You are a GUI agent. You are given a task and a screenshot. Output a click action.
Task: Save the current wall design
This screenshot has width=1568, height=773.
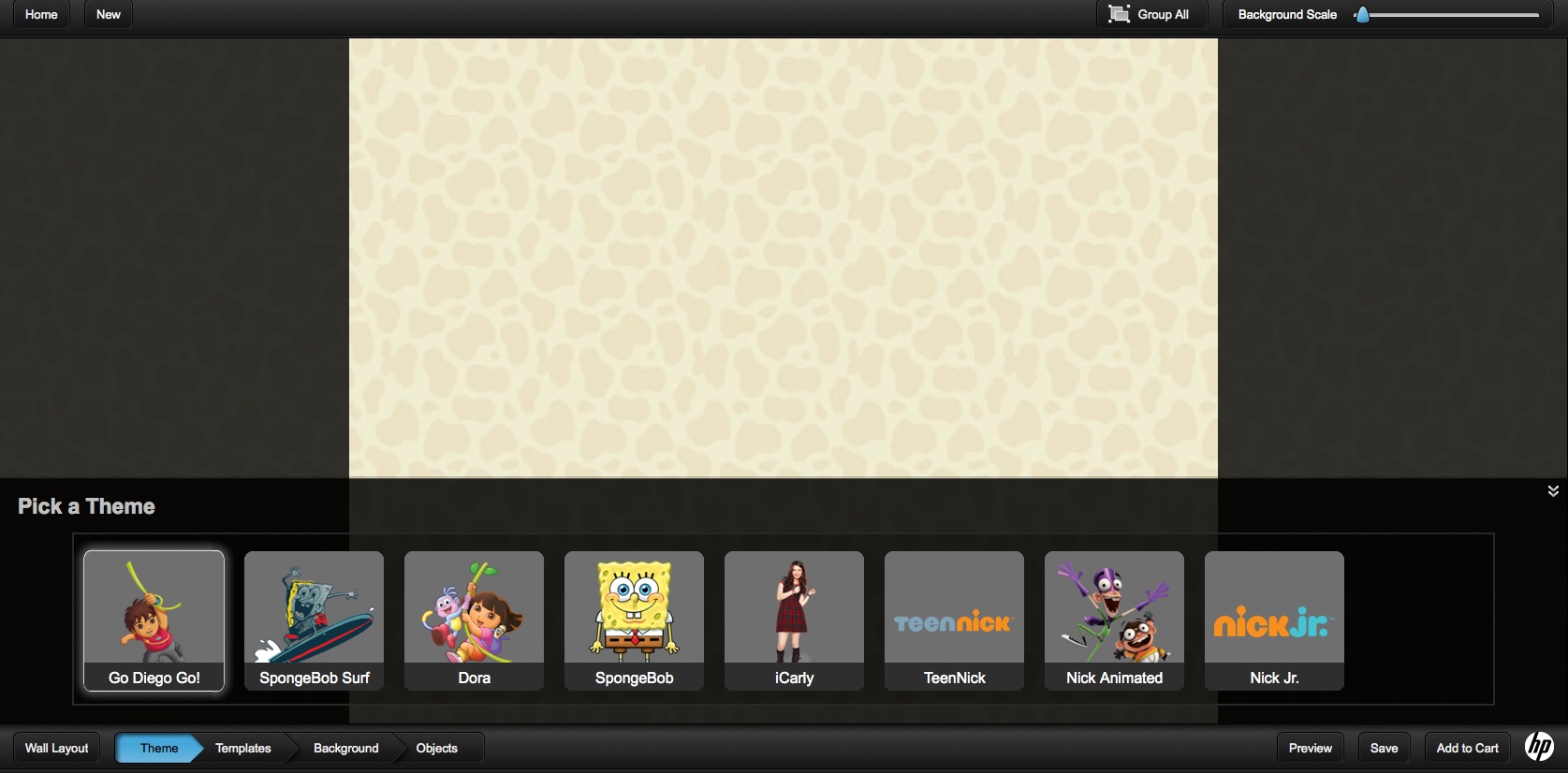pos(1384,748)
